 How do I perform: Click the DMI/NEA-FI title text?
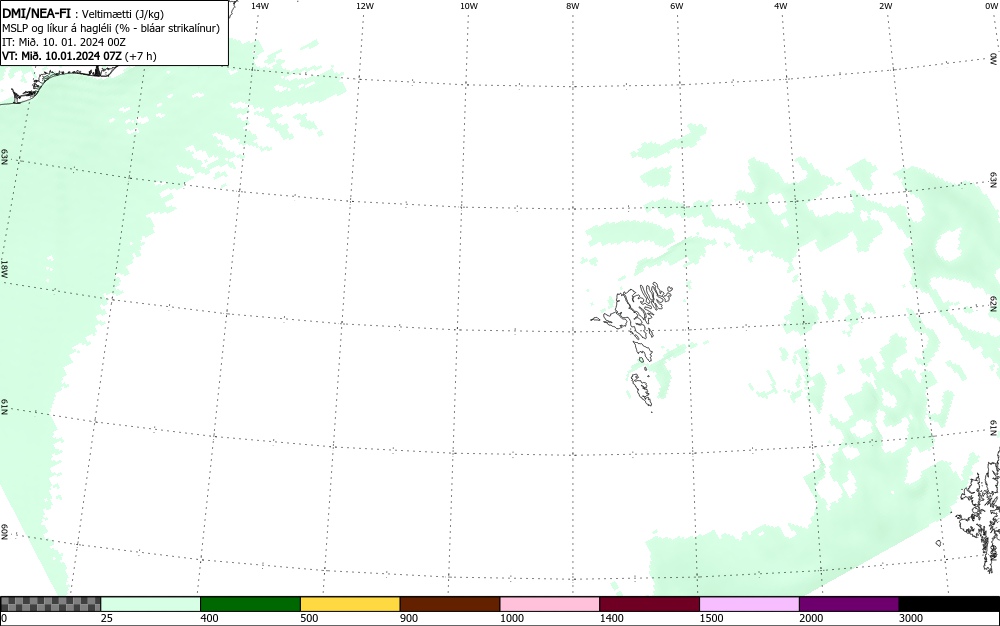coord(36,13)
